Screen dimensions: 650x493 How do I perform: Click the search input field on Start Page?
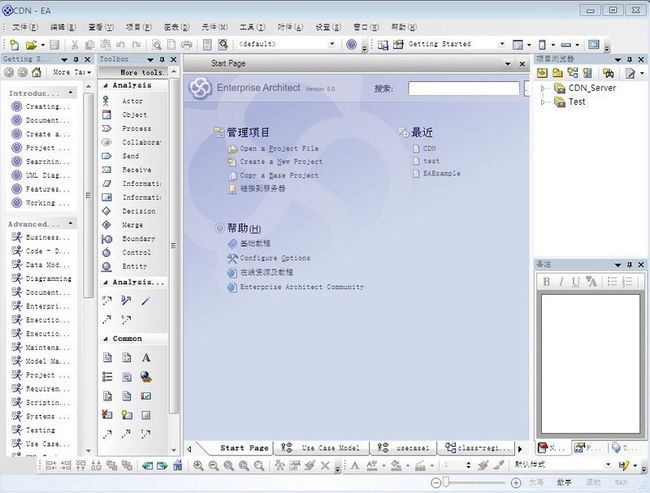(x=463, y=88)
